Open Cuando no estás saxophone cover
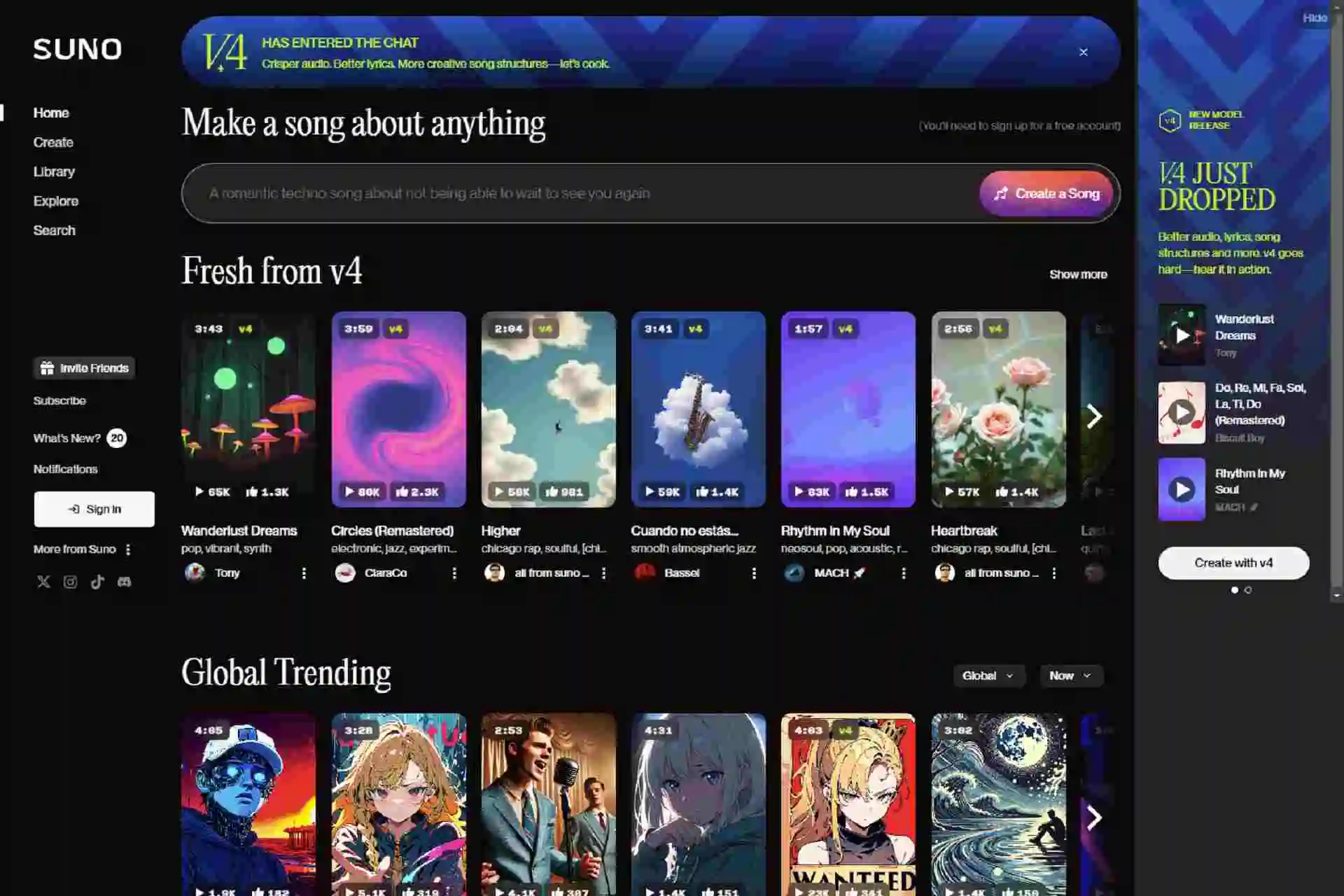 pyautogui.click(x=698, y=409)
